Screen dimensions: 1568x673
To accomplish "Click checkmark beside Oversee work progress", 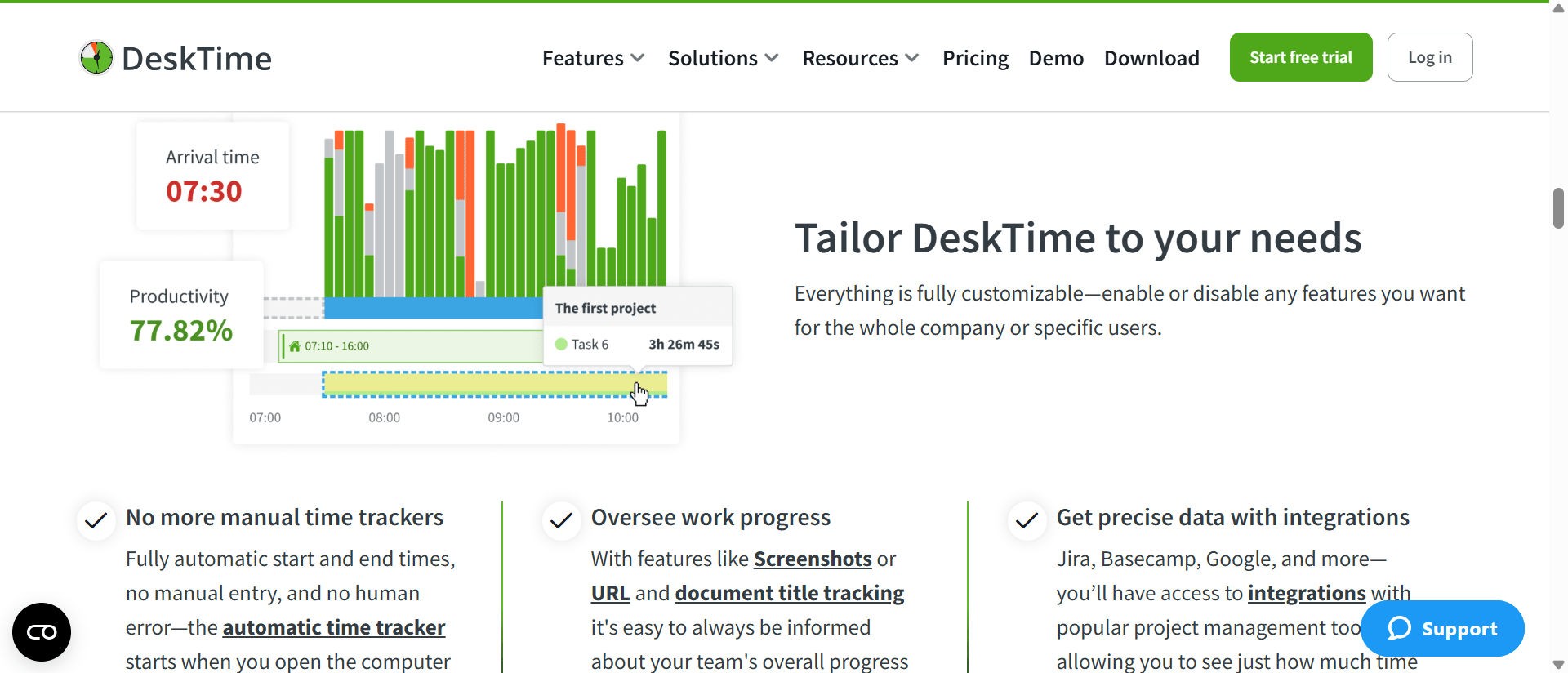I will click(x=562, y=520).
